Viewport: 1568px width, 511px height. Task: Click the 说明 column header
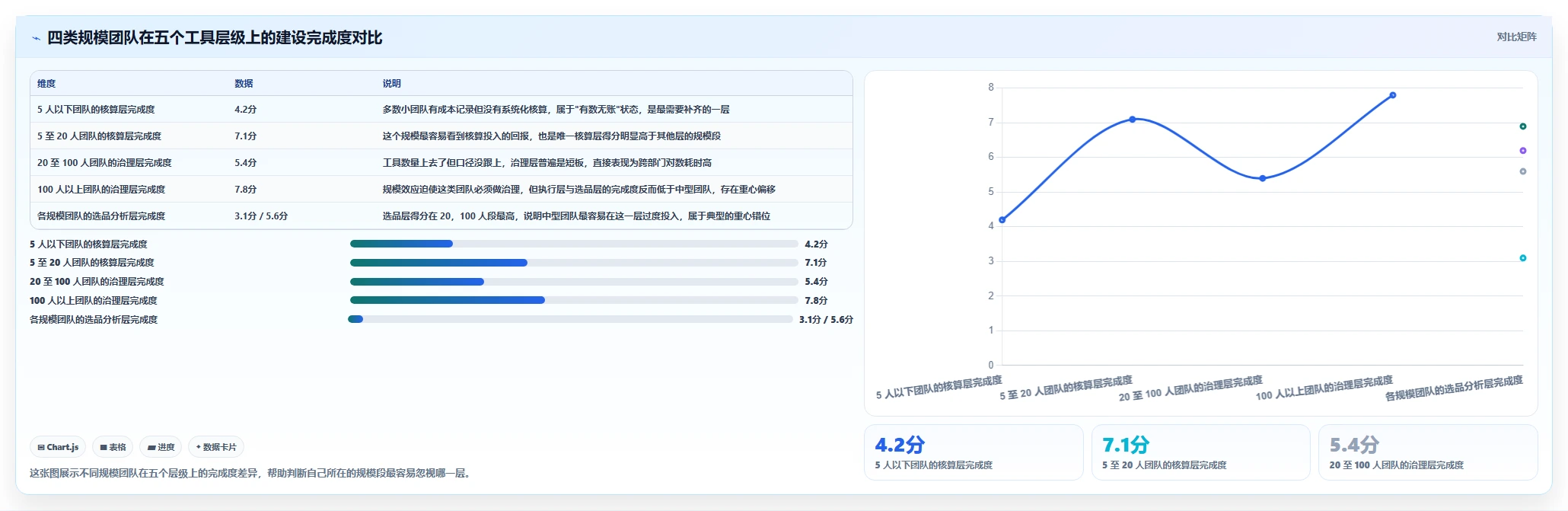click(391, 84)
